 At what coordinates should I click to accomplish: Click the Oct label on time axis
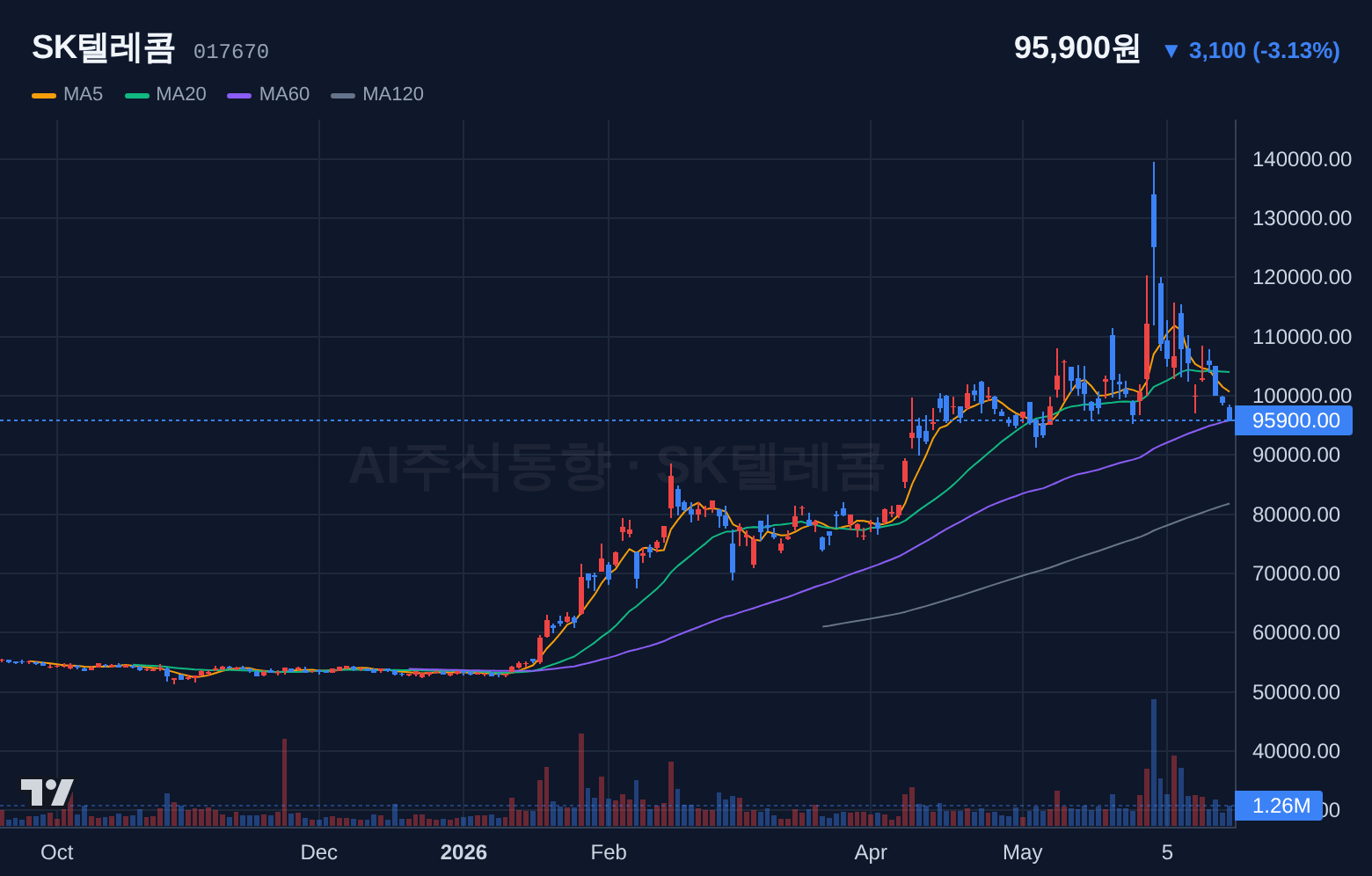click(57, 852)
